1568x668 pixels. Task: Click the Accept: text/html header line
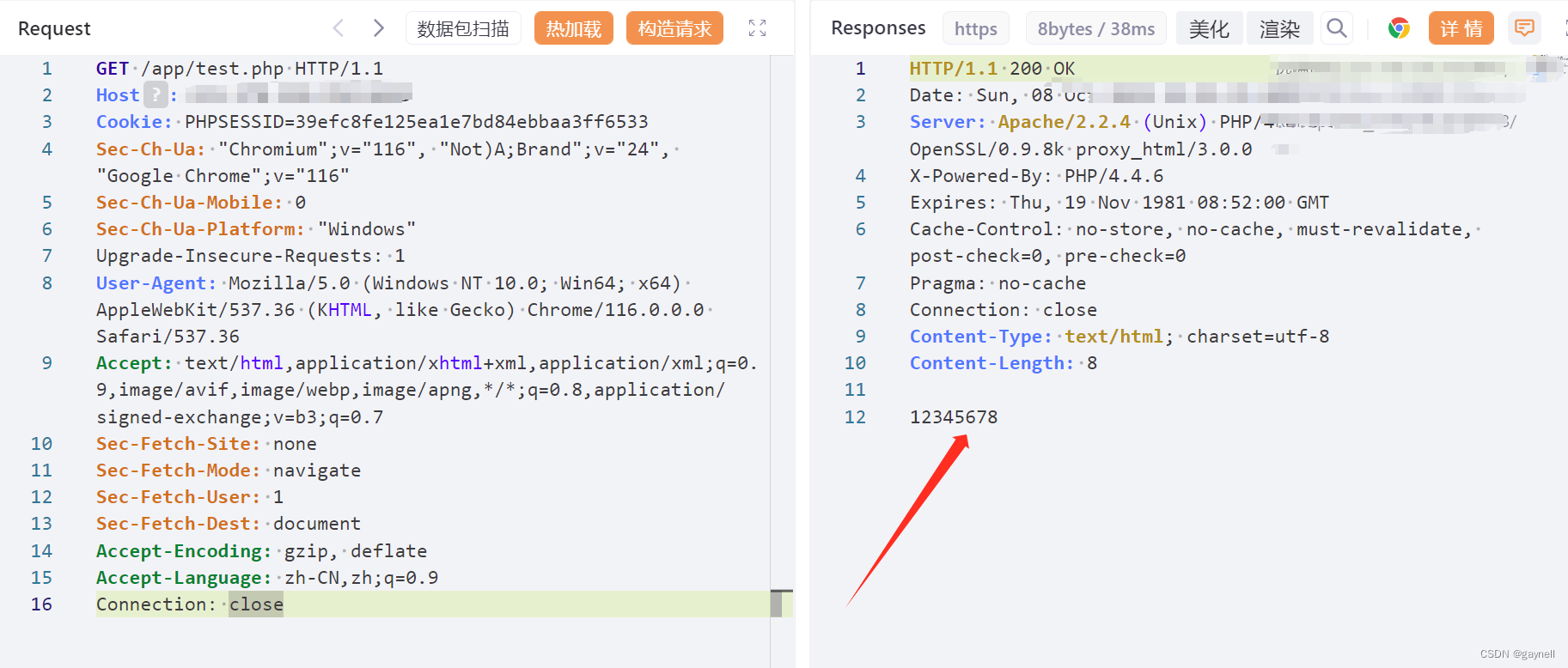427,362
